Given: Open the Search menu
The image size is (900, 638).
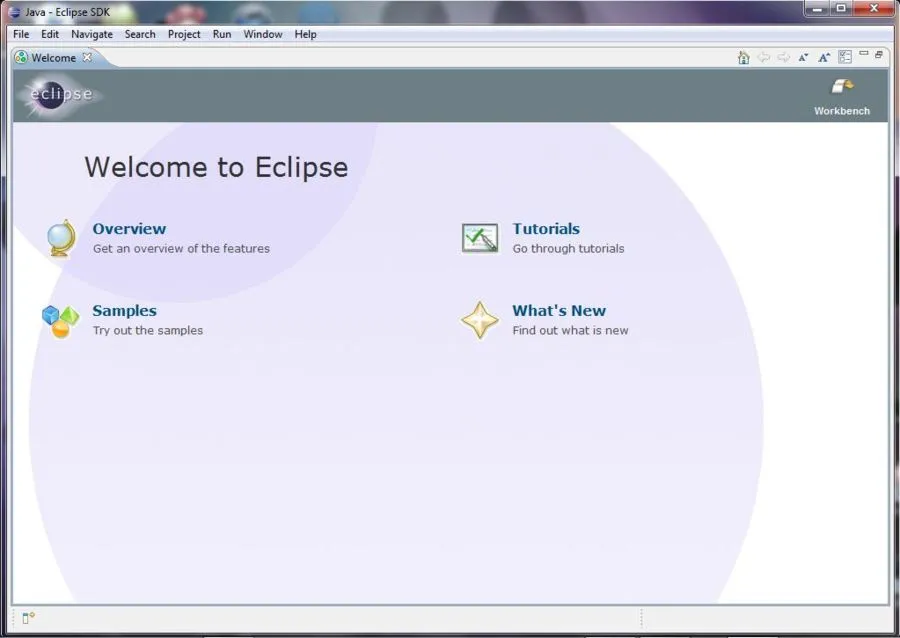Looking at the screenshot, I should pyautogui.click(x=140, y=34).
